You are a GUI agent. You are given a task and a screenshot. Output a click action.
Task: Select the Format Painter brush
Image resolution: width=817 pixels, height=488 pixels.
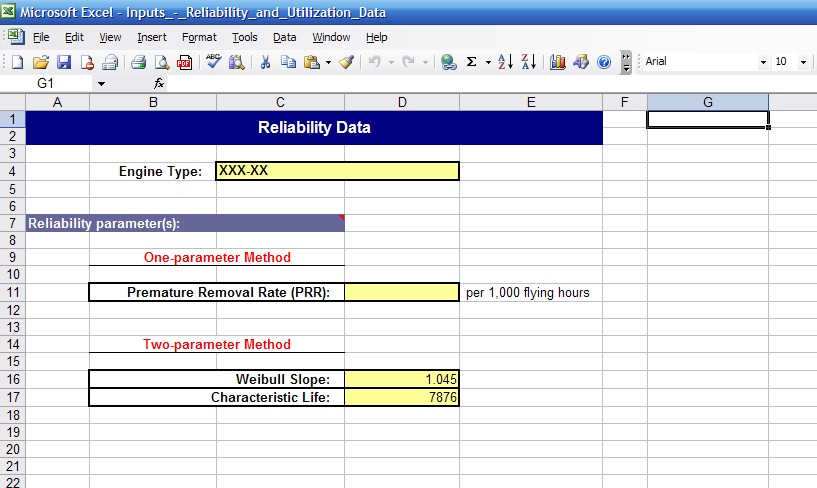[346, 62]
